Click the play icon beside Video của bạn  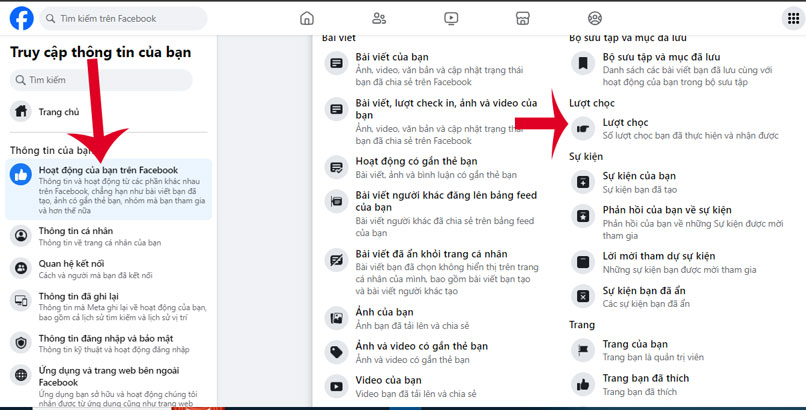point(337,386)
